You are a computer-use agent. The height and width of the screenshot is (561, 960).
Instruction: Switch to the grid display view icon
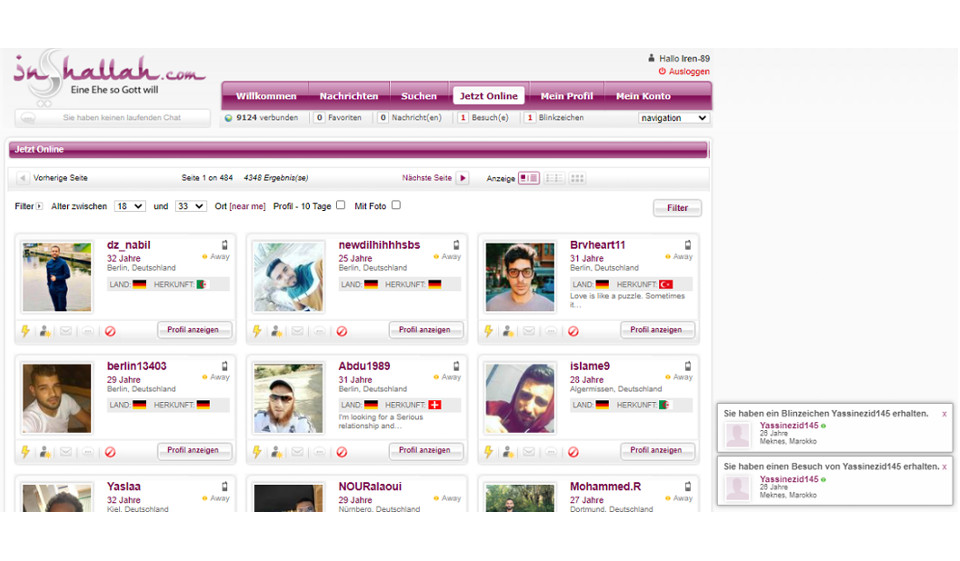(577, 178)
